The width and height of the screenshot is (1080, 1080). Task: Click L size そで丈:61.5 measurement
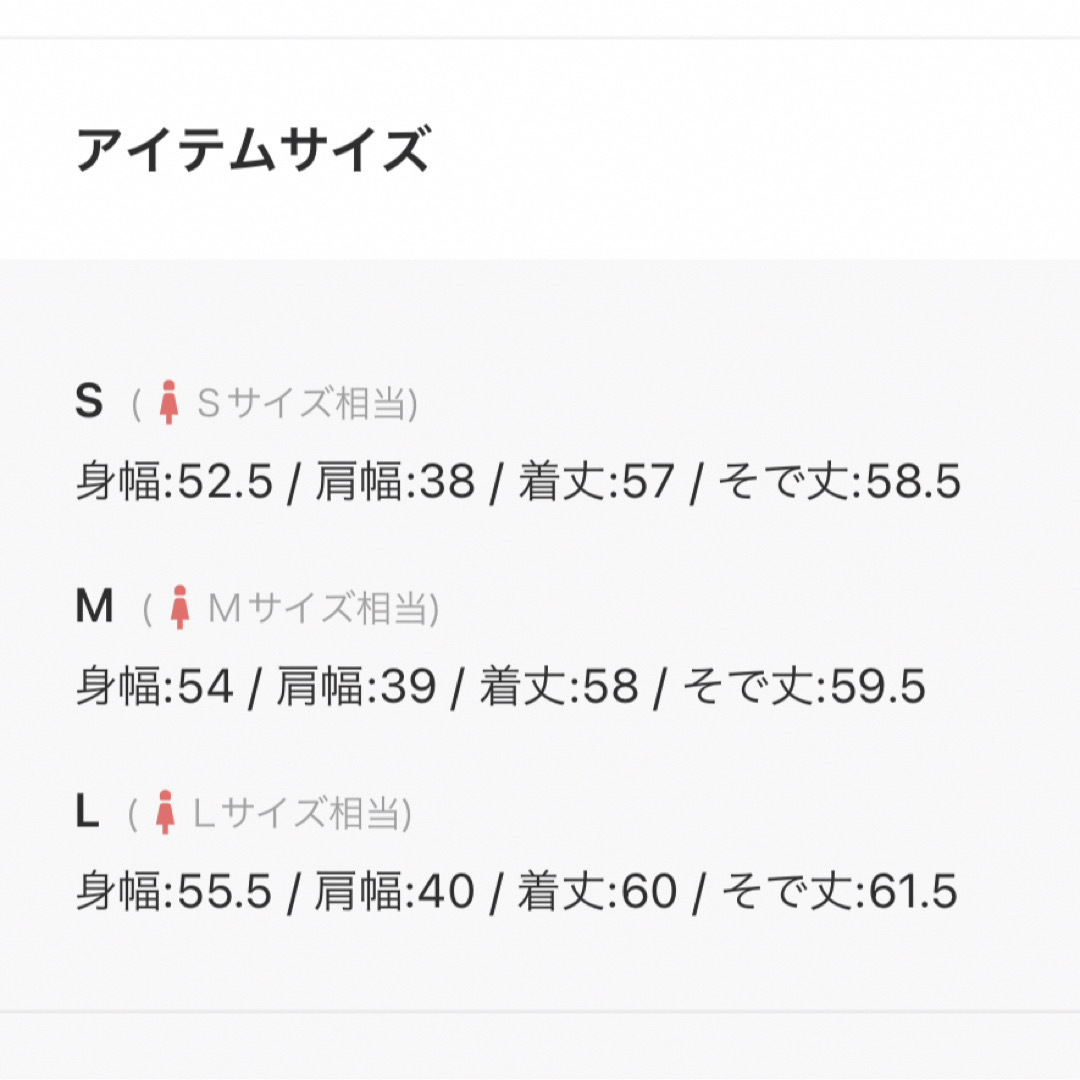[x=840, y=891]
